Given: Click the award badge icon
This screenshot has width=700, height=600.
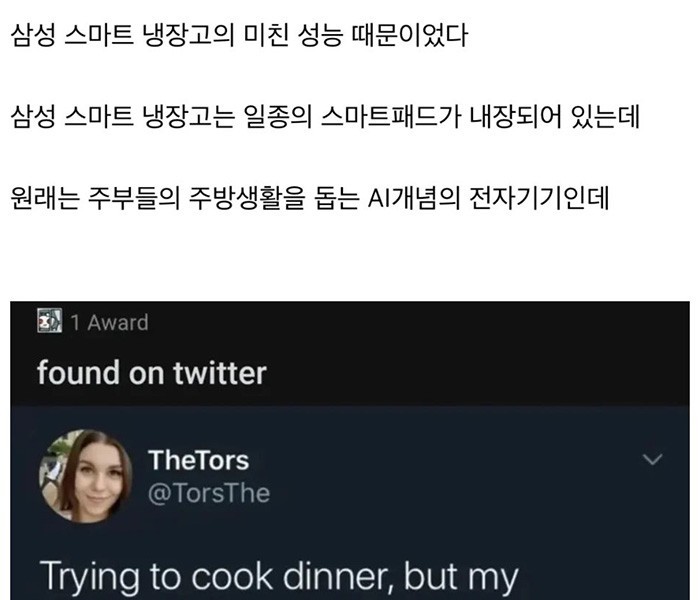Looking at the screenshot, I should tap(49, 321).
